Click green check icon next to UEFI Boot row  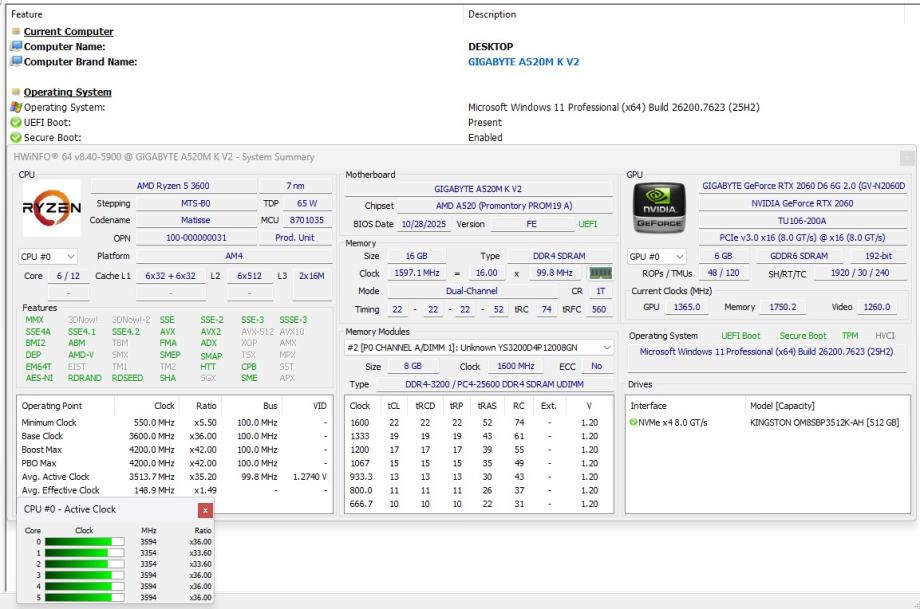[x=16, y=123]
